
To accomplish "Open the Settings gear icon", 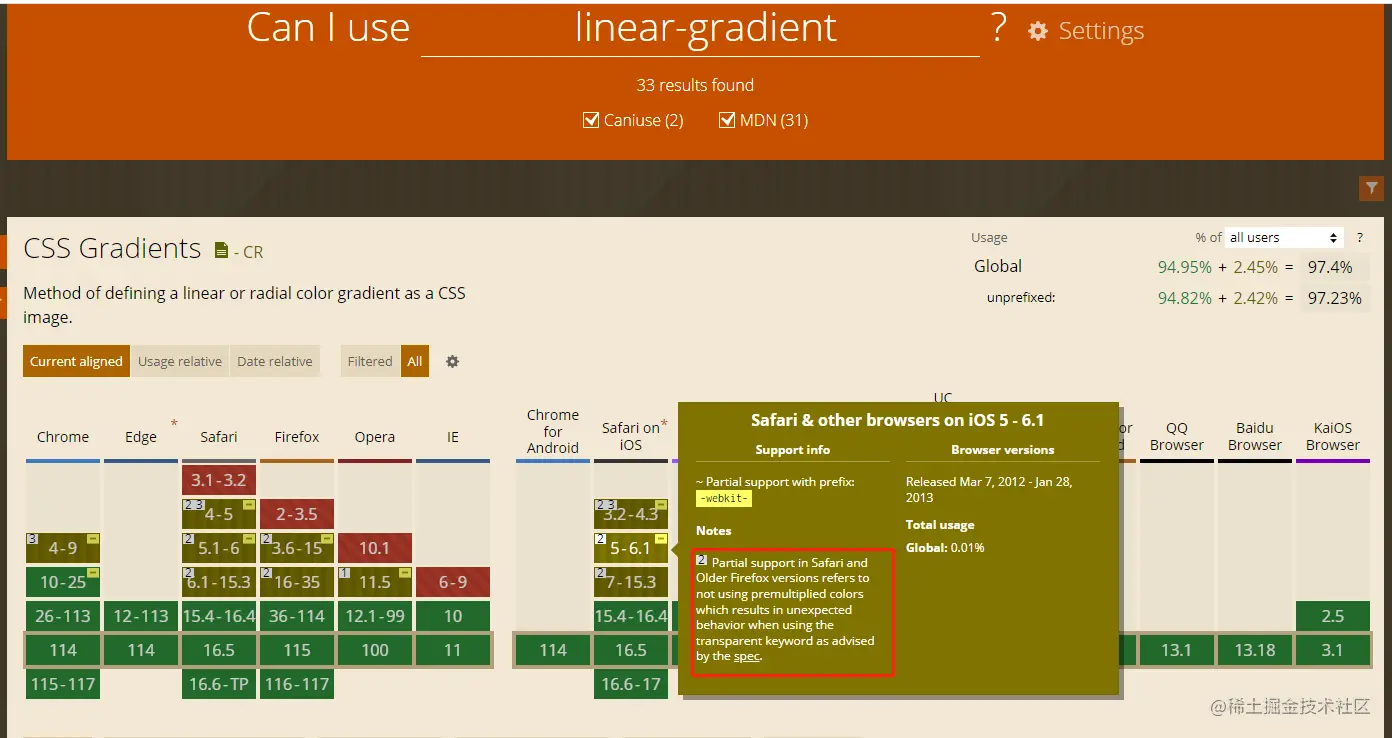I will 1038,31.
